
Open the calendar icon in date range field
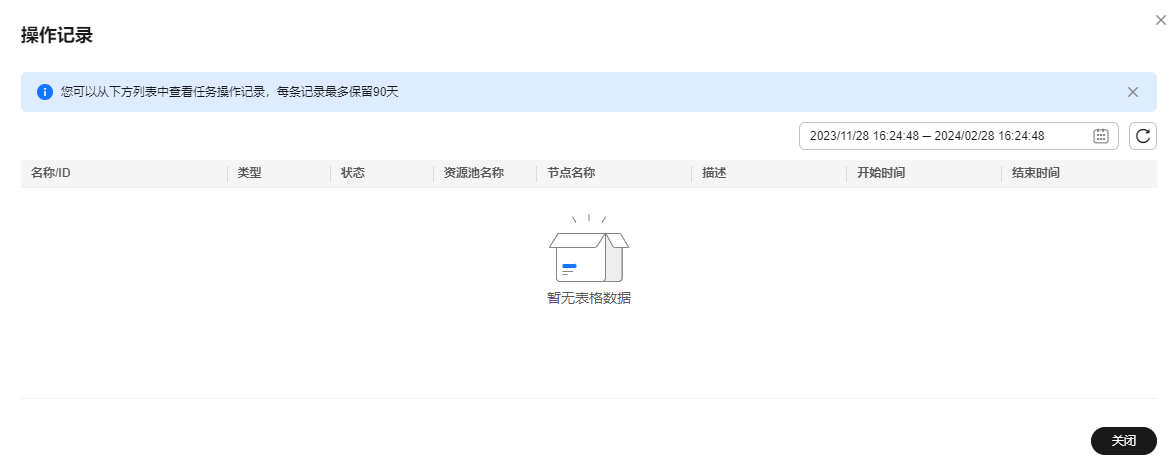pyautogui.click(x=1100, y=136)
